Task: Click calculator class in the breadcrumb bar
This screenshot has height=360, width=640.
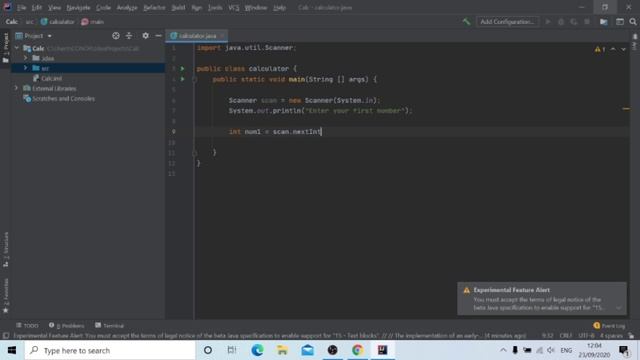Action: [58, 22]
